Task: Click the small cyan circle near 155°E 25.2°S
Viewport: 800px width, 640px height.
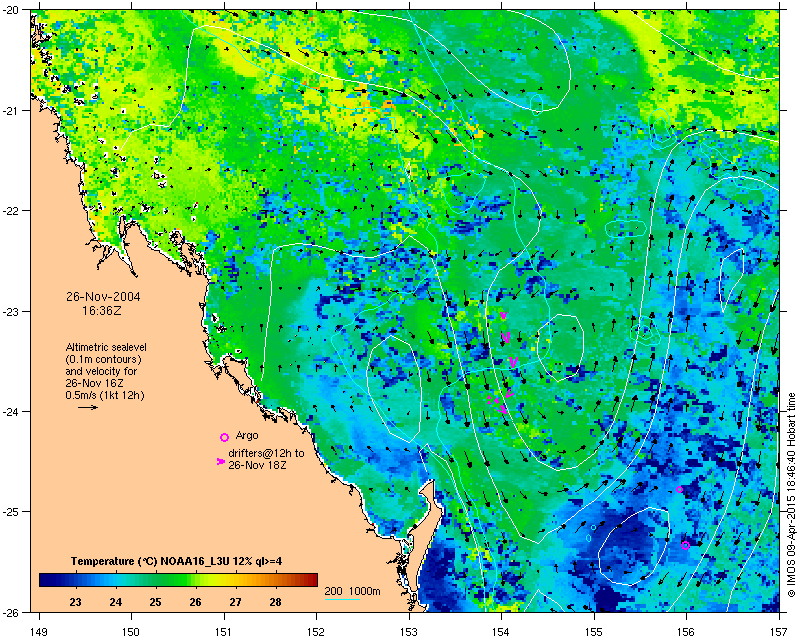Action: pyautogui.click(x=593, y=527)
